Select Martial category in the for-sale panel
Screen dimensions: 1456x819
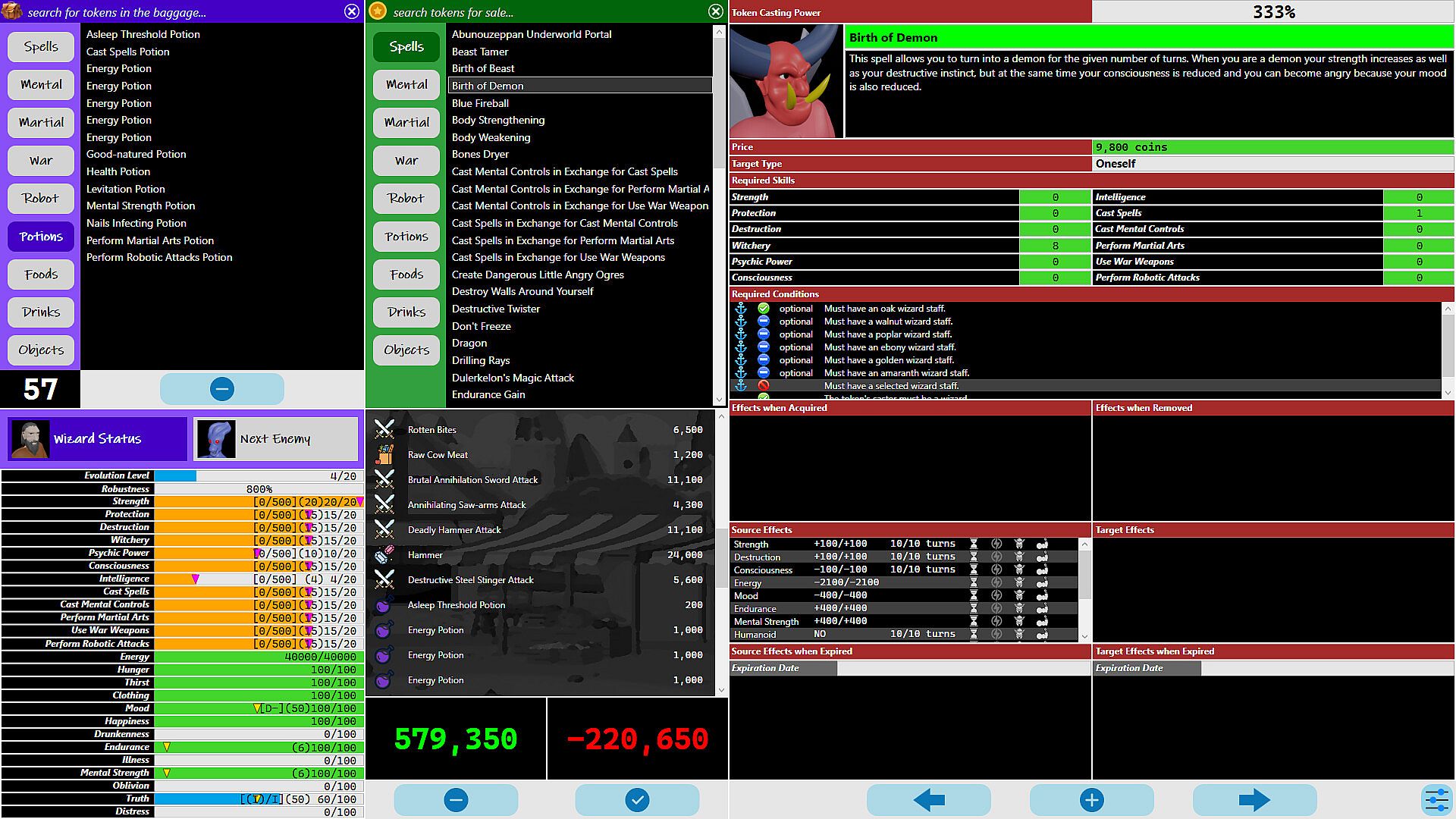(x=406, y=123)
